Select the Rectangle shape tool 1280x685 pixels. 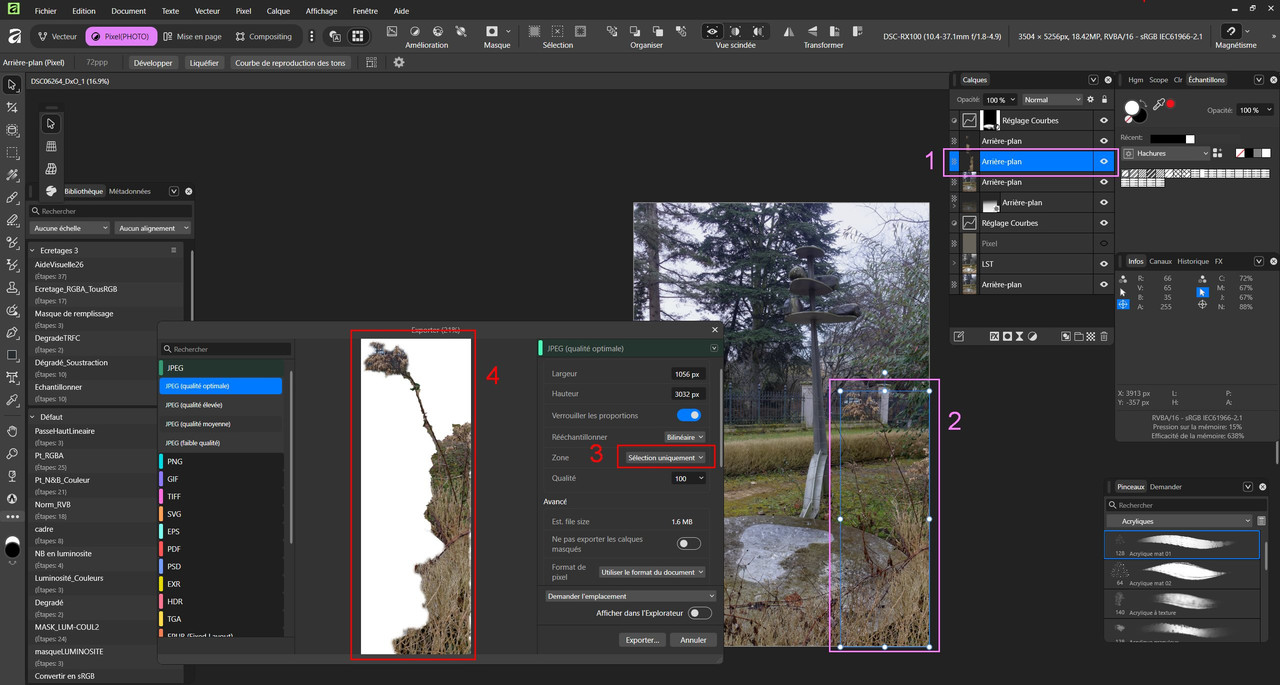click(x=12, y=355)
